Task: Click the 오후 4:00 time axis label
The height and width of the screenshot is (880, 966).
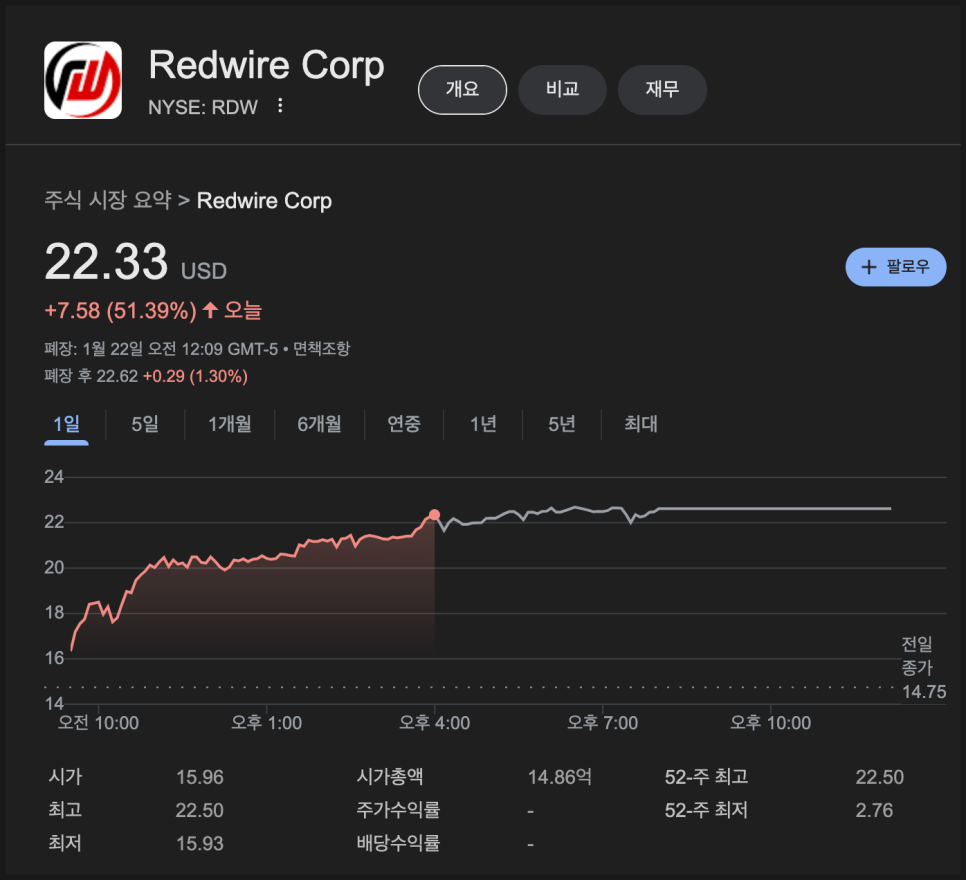Action: [434, 723]
